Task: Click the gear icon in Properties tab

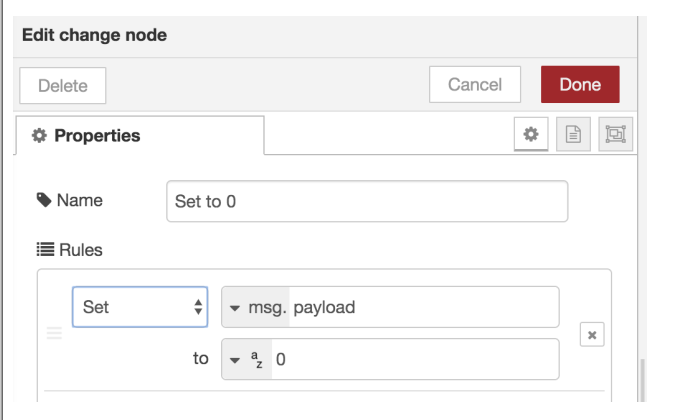Action: [40, 135]
